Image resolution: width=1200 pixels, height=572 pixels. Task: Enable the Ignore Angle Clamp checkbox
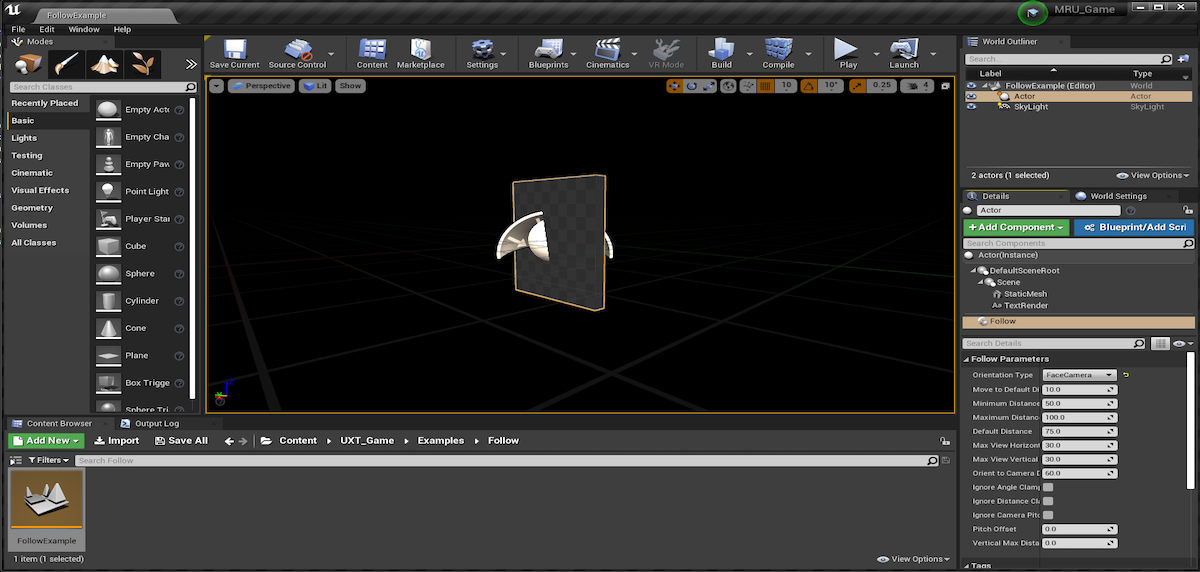coord(1048,487)
